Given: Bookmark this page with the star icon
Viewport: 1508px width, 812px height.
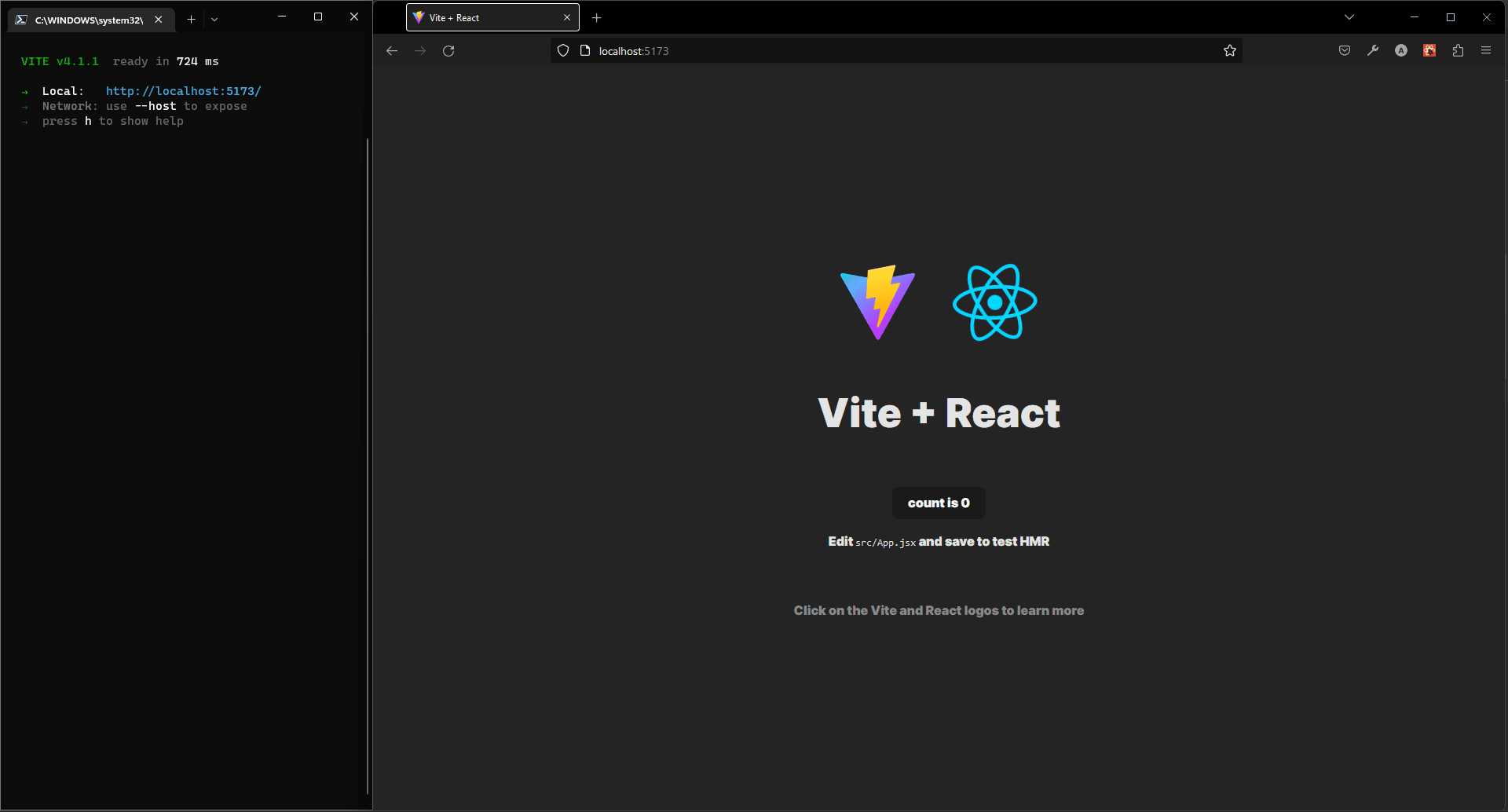Looking at the screenshot, I should (x=1230, y=51).
